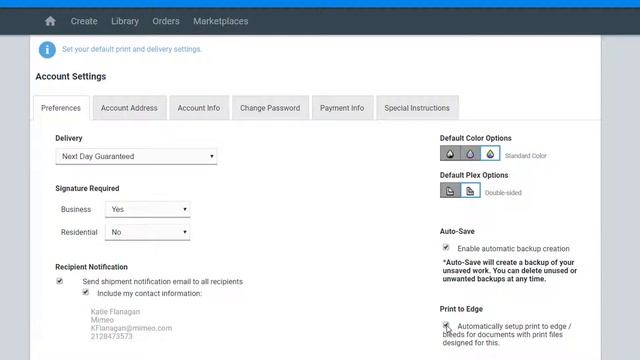Expand the Residential signature dropdown
This screenshot has height=360, width=640.
coord(147,232)
